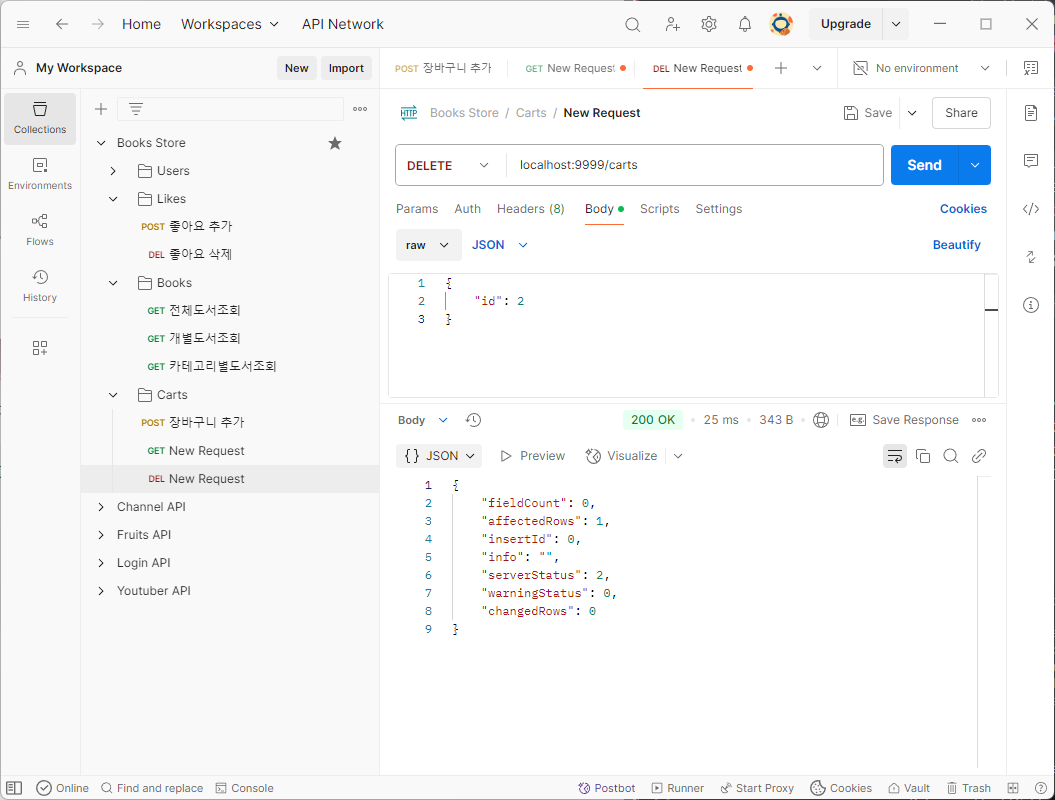The image size is (1055, 800).
Task: Switch to the Scripts tab
Action: (659, 209)
